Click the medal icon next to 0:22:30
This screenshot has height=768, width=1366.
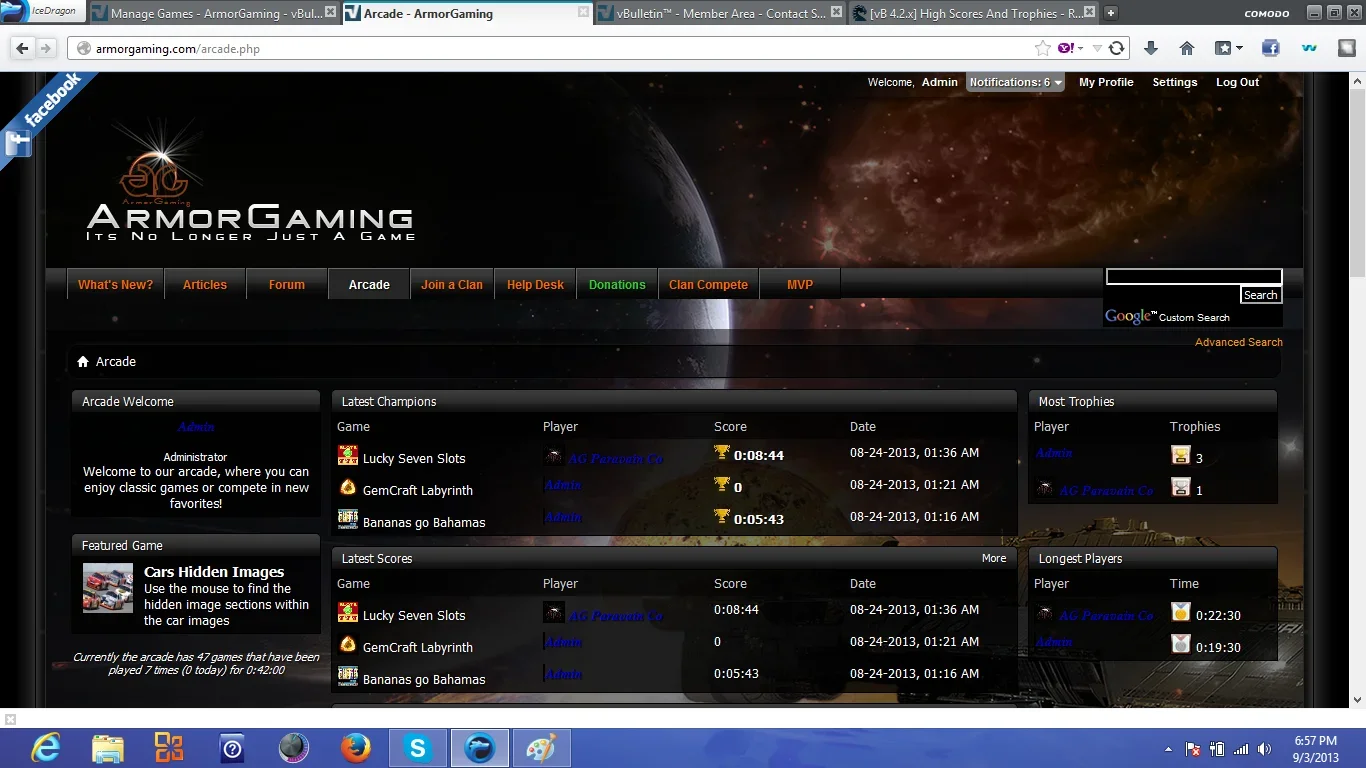pos(1181,612)
